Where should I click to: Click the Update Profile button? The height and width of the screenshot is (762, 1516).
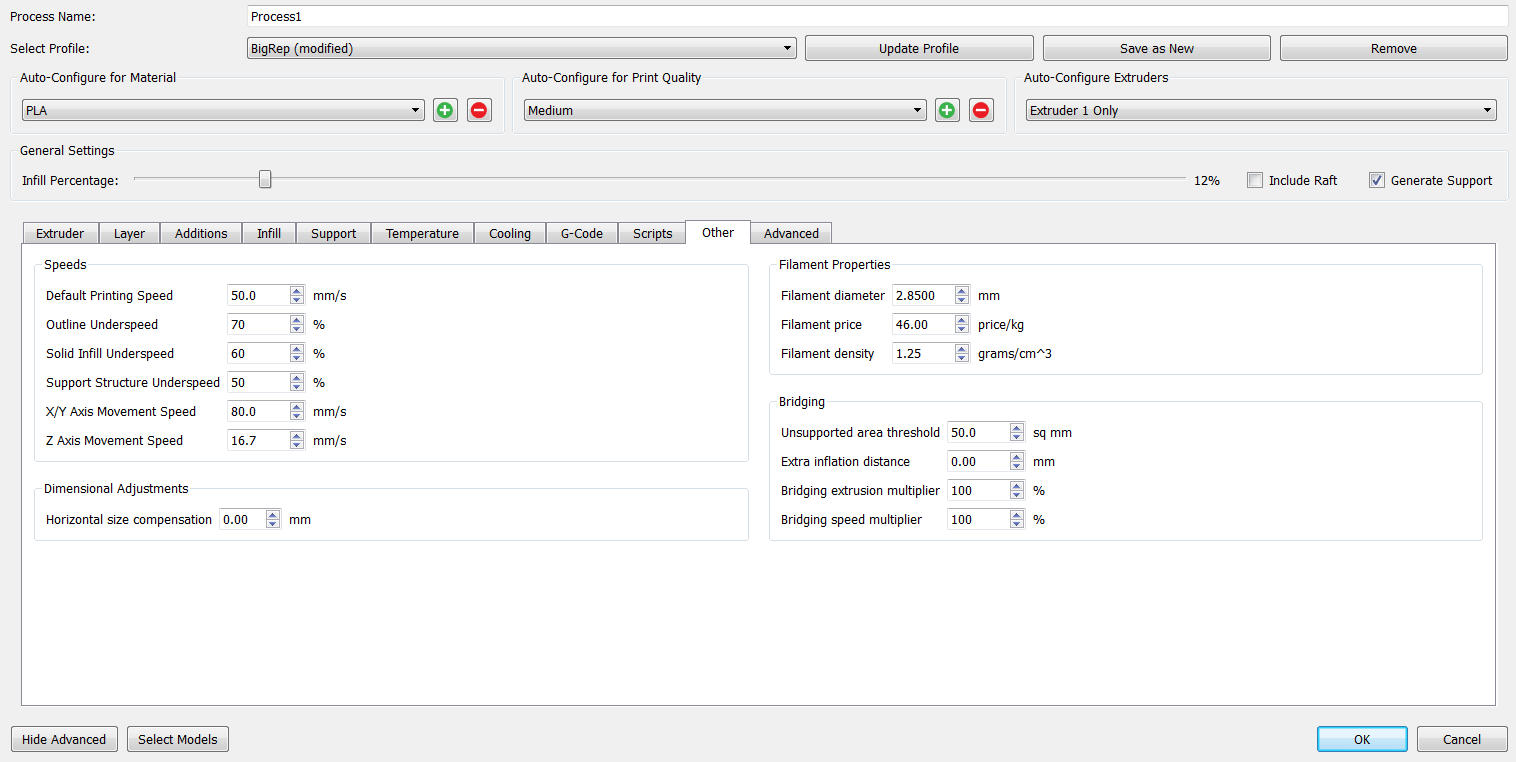(918, 48)
